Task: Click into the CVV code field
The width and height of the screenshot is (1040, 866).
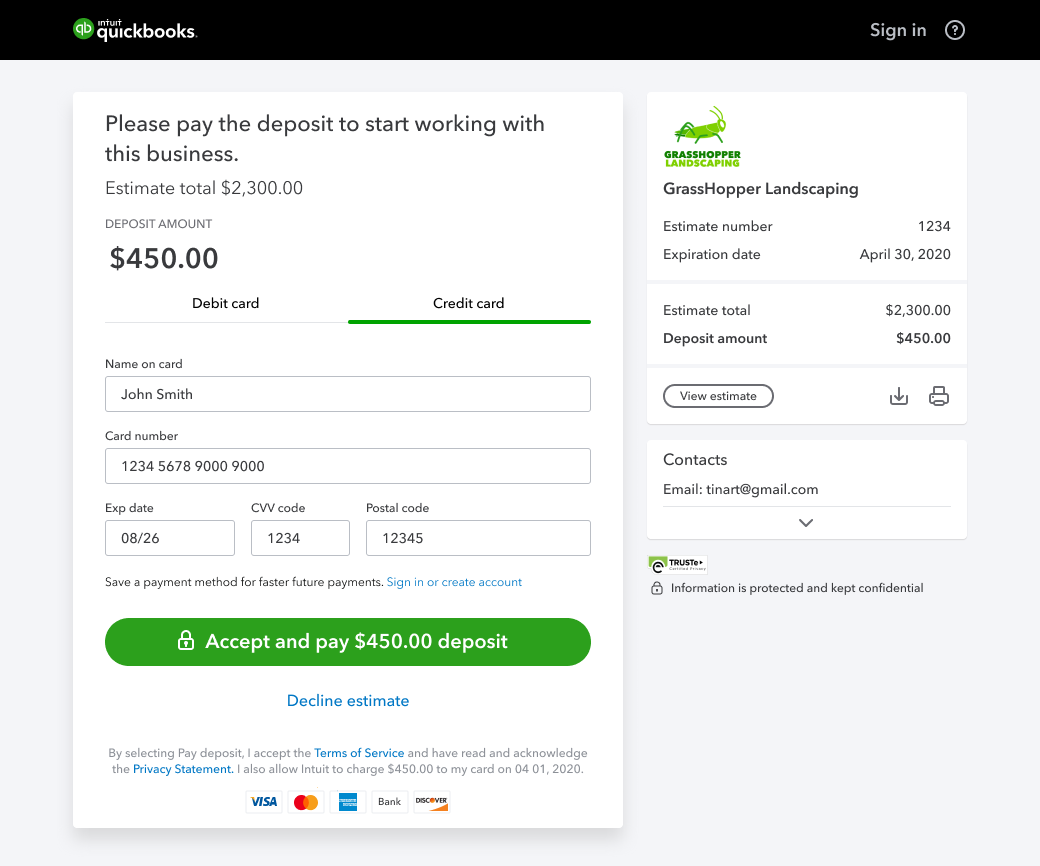Action: point(300,538)
